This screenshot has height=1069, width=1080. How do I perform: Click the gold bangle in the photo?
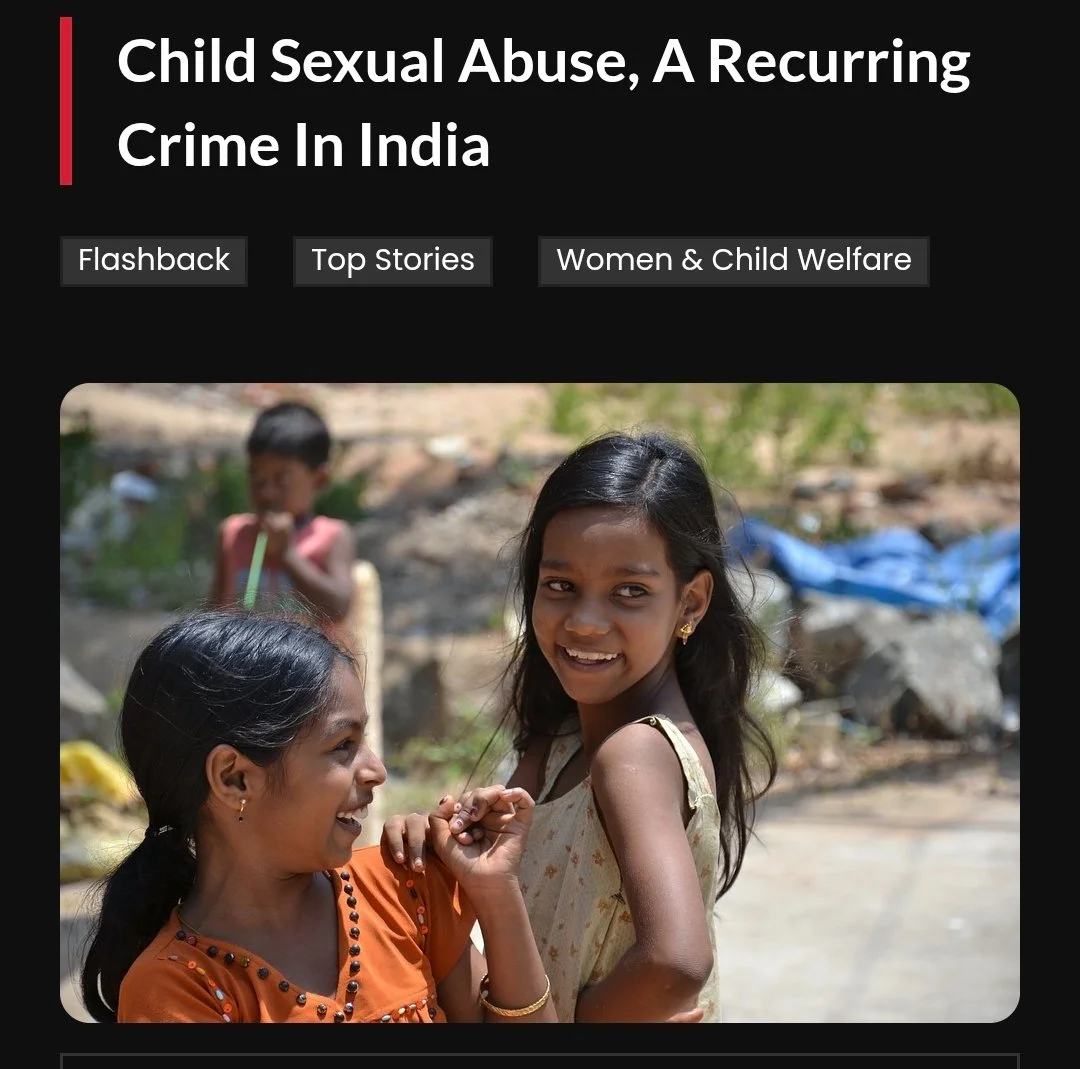(515, 999)
